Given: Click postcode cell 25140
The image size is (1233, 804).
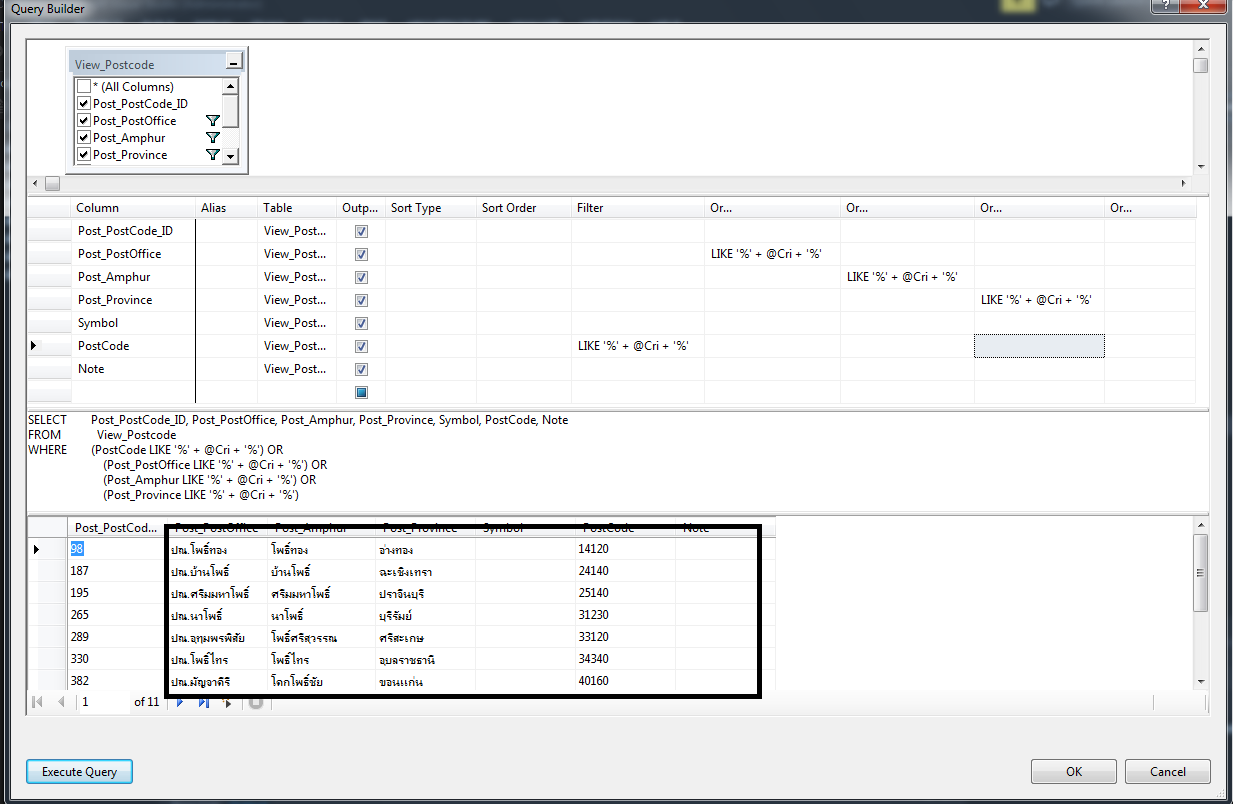Looking at the screenshot, I should point(625,593).
